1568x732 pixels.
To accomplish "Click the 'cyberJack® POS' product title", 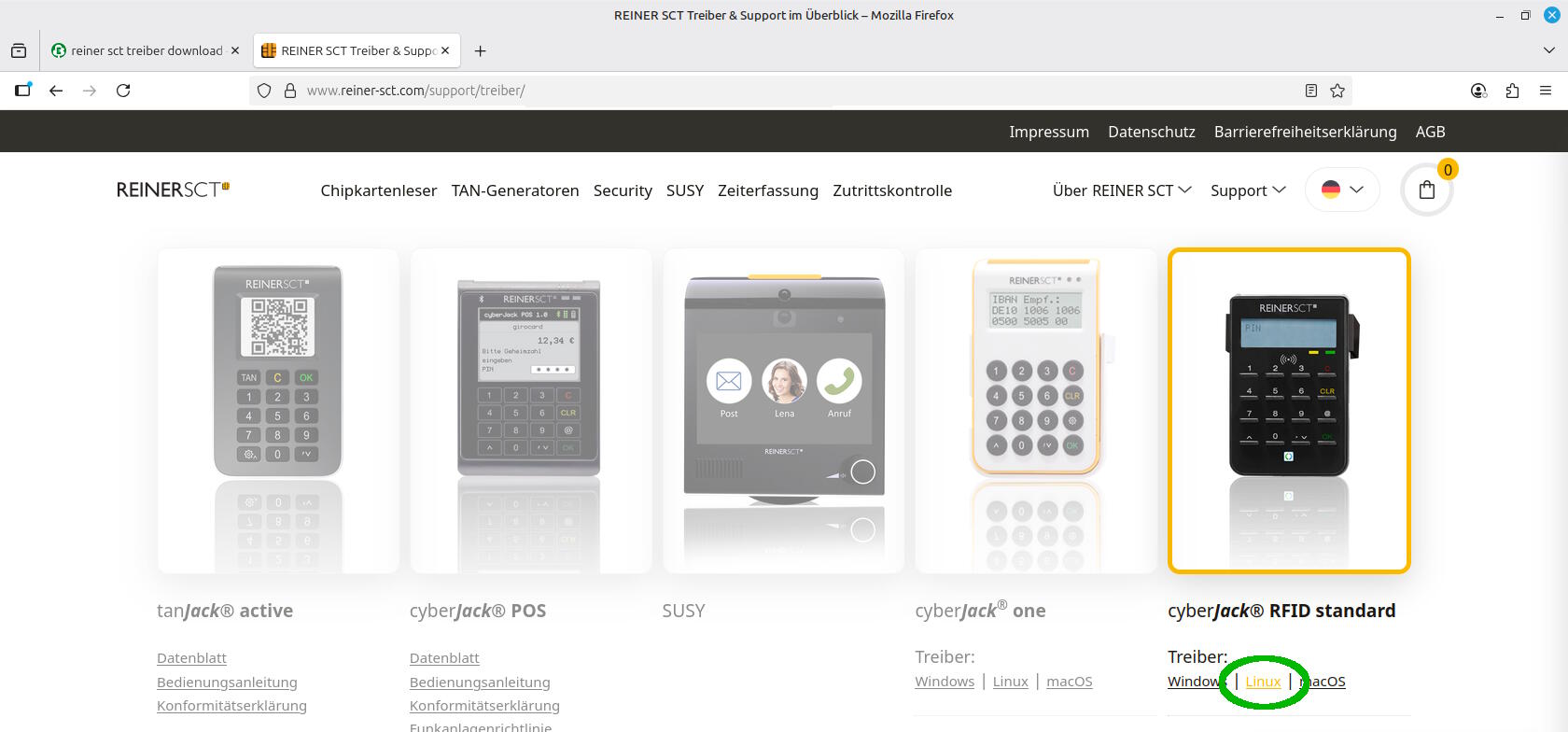I will 478,611.
